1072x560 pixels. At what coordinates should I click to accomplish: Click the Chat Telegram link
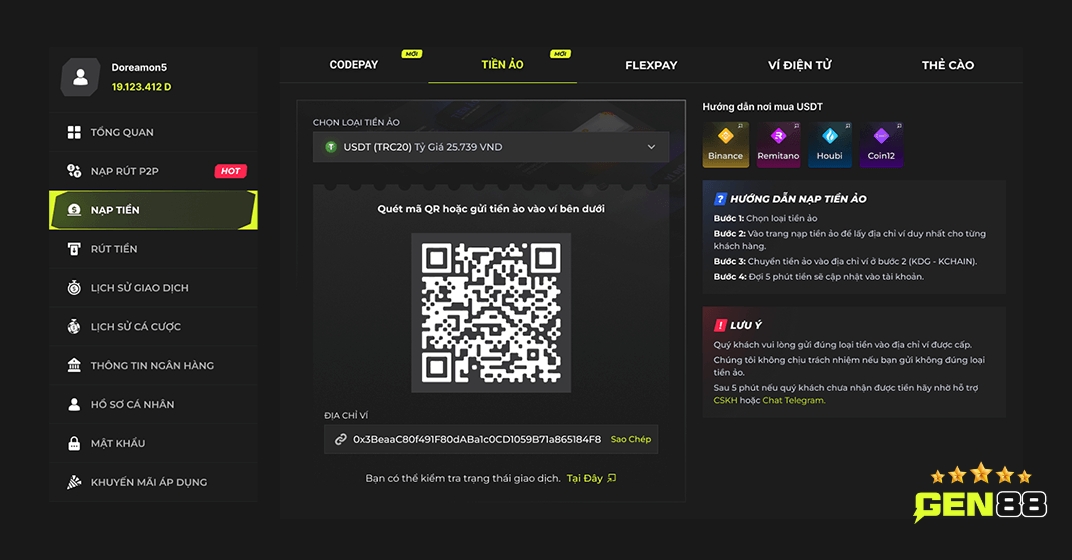(x=793, y=401)
